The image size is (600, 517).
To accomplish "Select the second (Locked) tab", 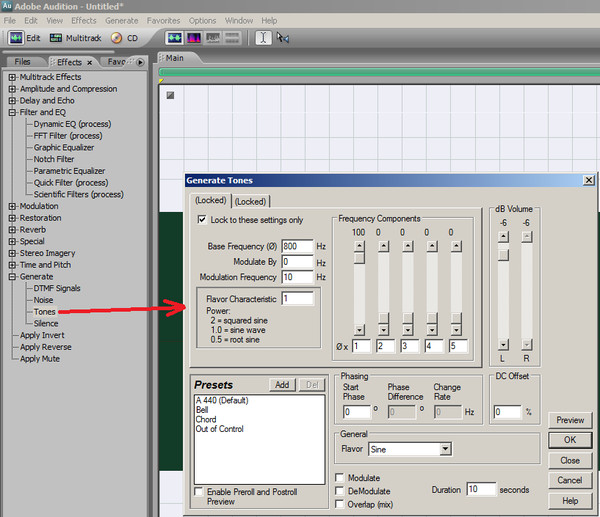I will pos(250,201).
